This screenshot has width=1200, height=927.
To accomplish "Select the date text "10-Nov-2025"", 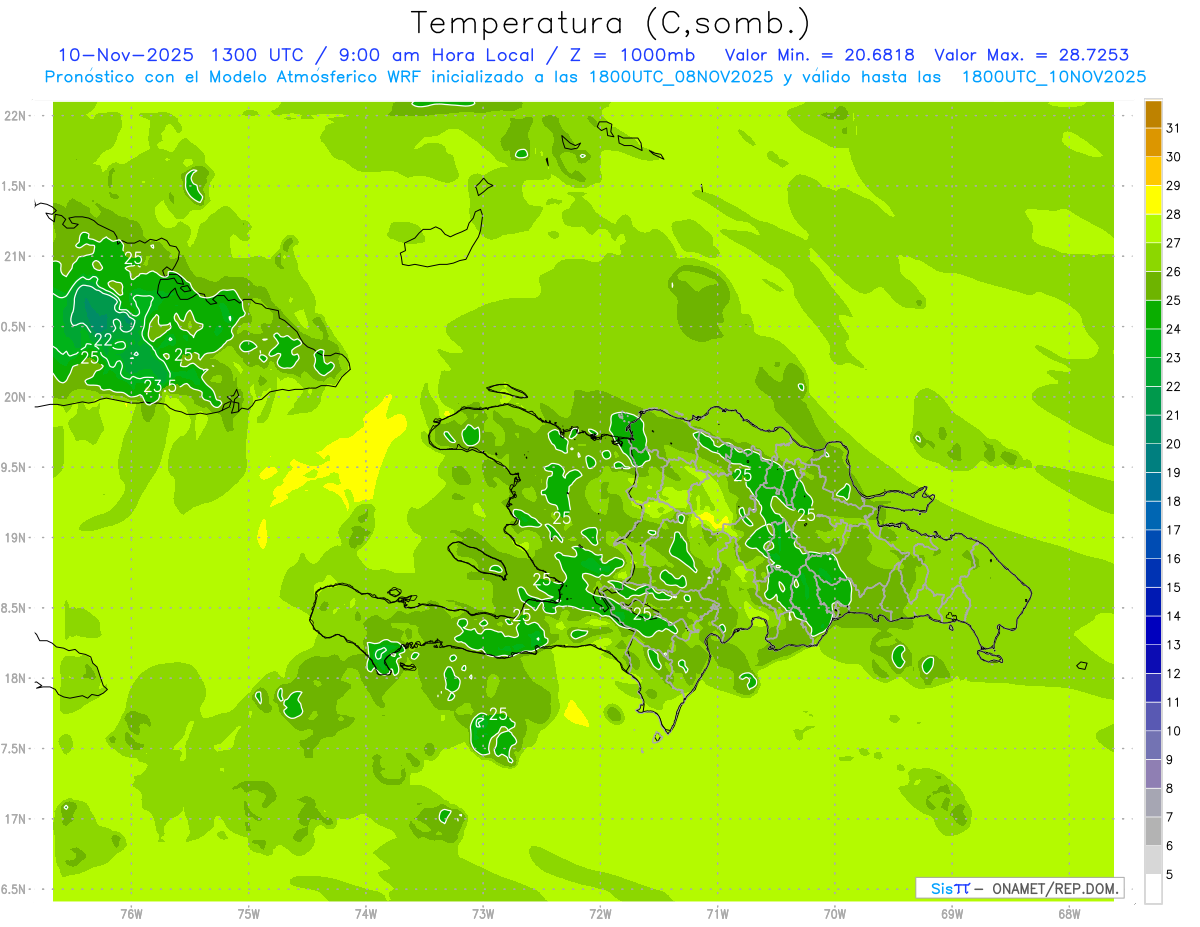I will coord(125,55).
